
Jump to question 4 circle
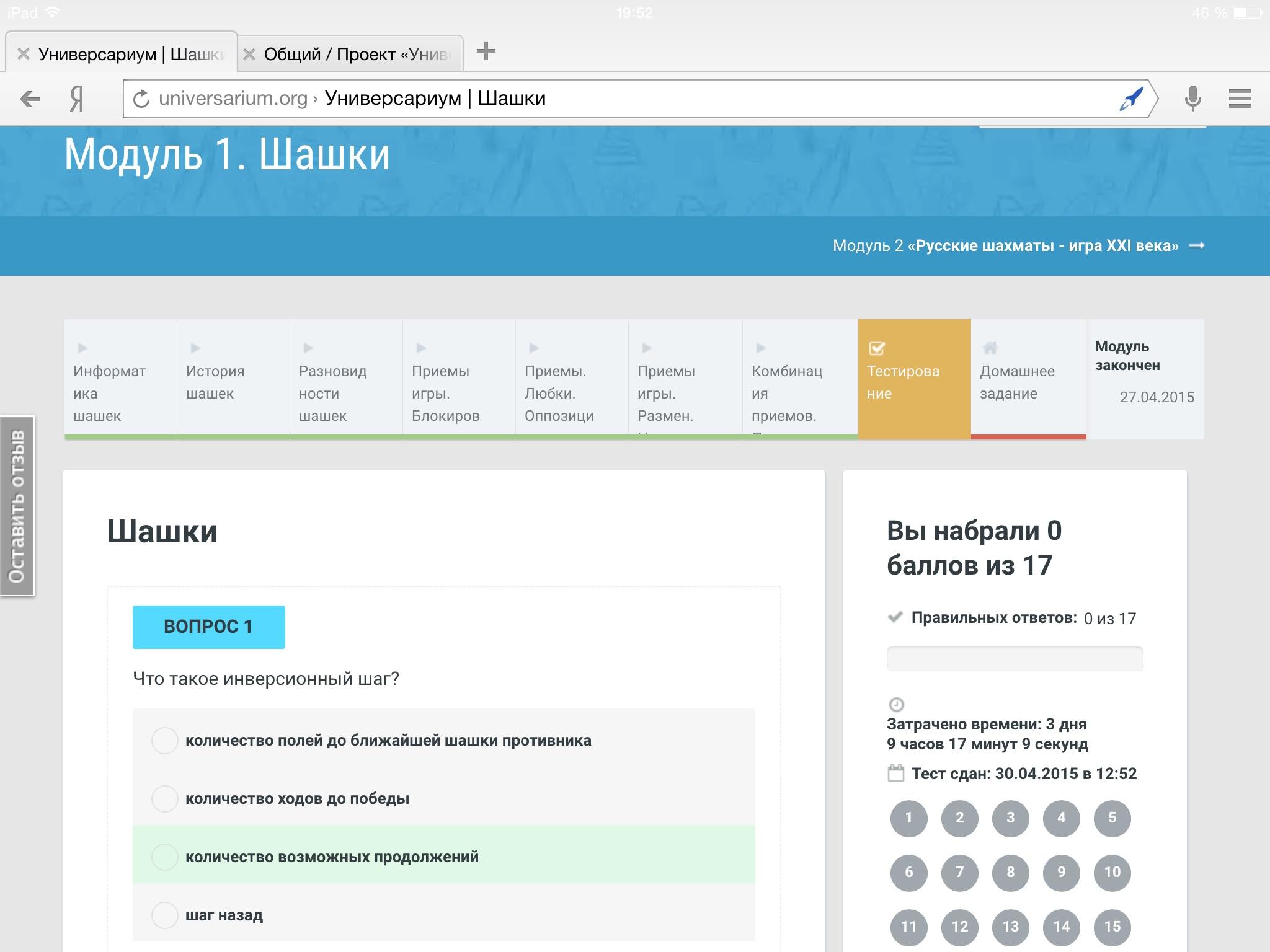[x=1062, y=818]
